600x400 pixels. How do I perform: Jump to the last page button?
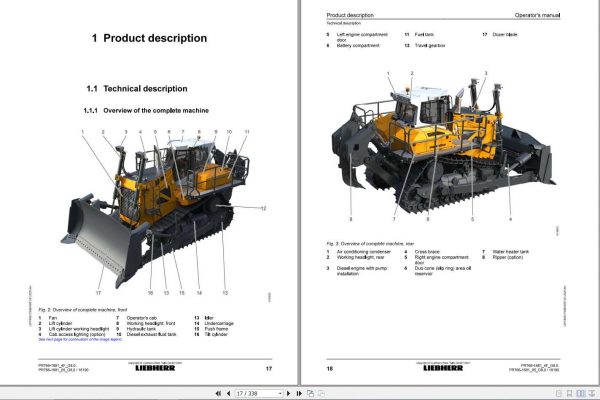[299, 393]
